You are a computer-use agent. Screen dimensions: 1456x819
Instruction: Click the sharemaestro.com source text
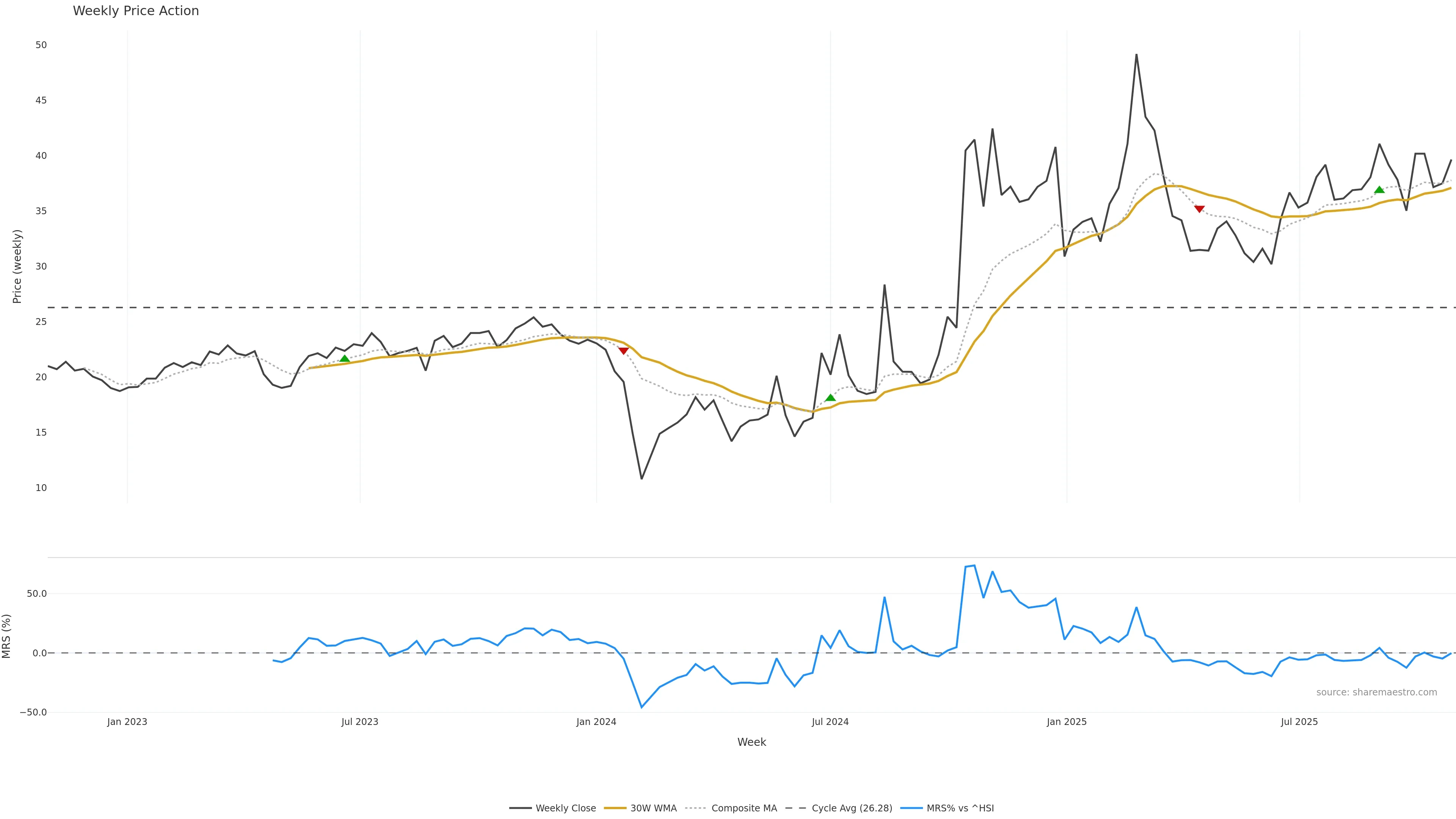(1376, 692)
